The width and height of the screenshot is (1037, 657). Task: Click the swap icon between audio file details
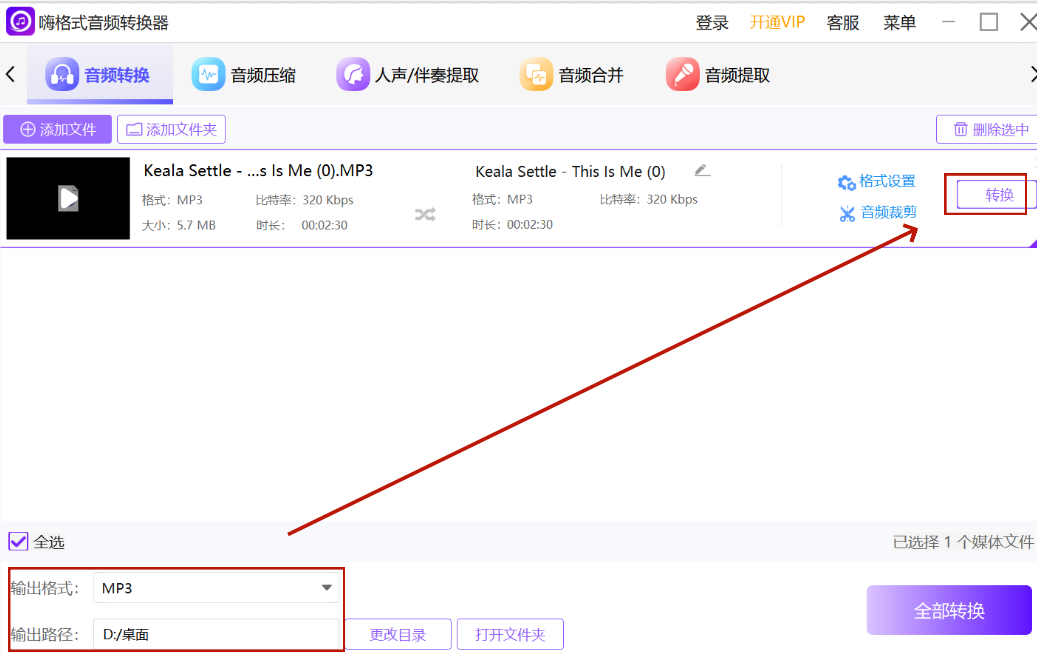(424, 215)
